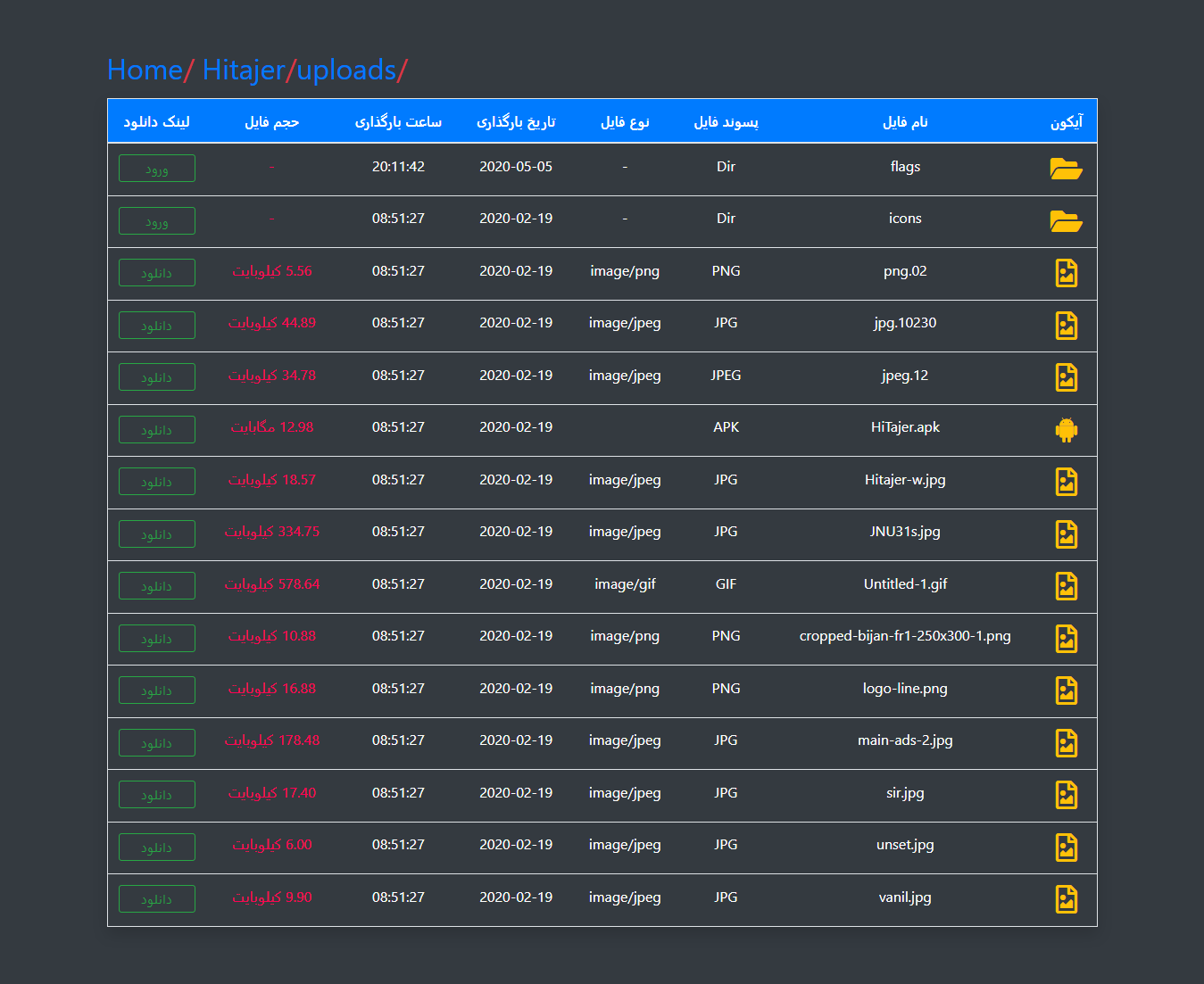This screenshot has height=984, width=1204.
Task: Click the Android icon for HiTajer.apk
Action: (x=1067, y=430)
